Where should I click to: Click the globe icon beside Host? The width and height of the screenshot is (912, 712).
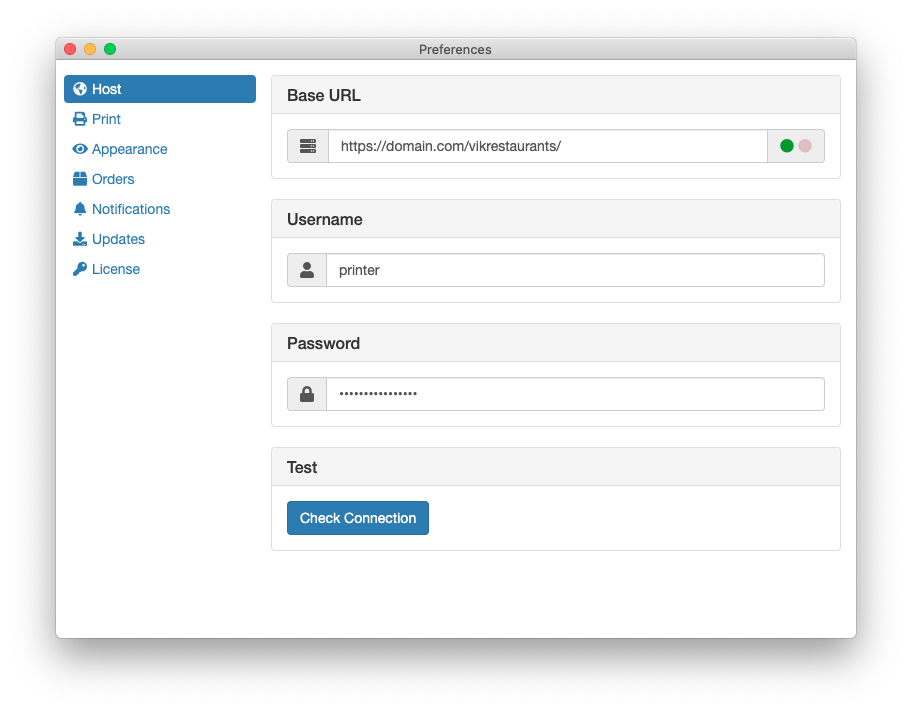pyautogui.click(x=80, y=89)
